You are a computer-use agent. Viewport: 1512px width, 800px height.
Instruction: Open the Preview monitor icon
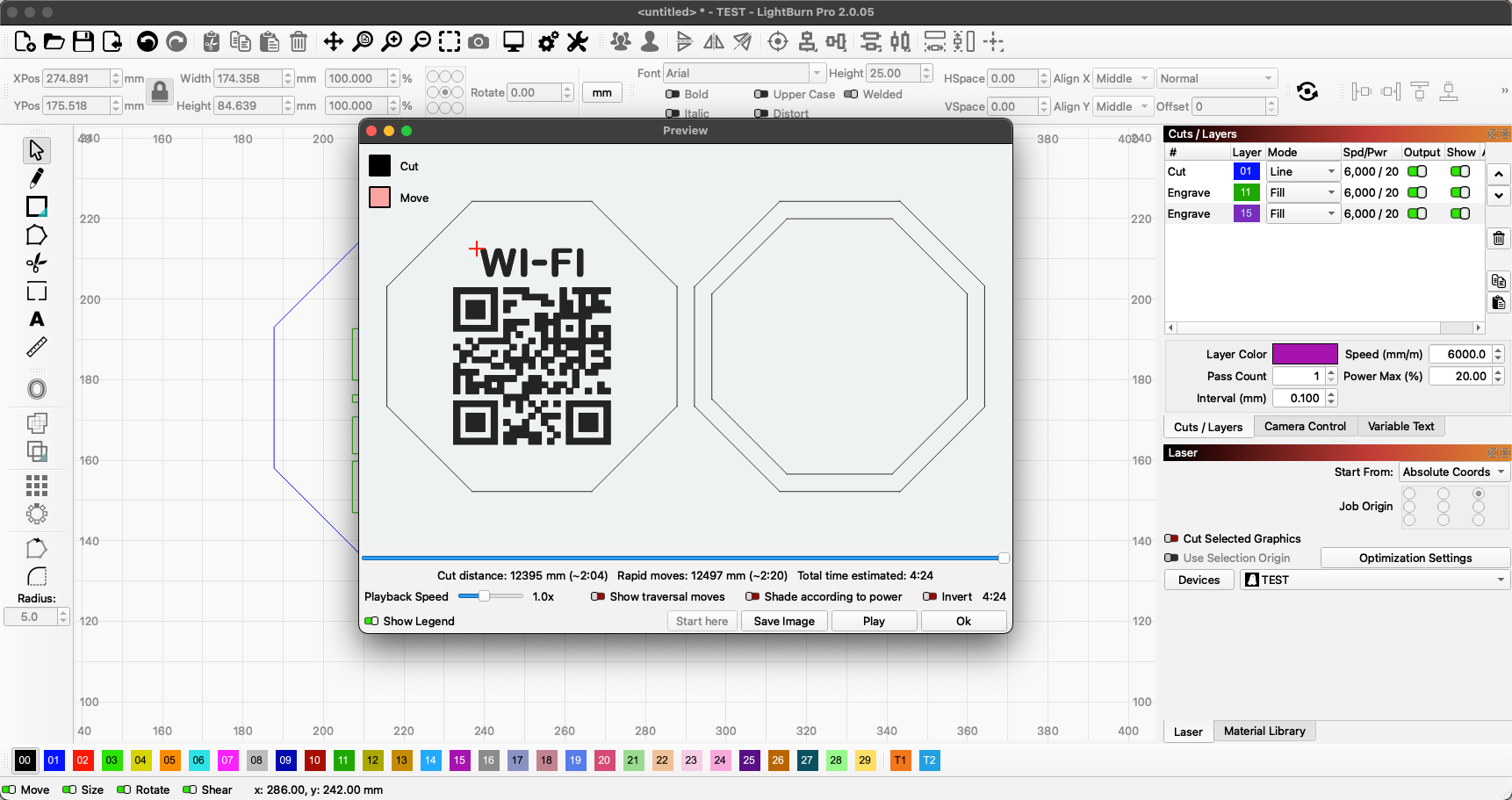coord(514,41)
